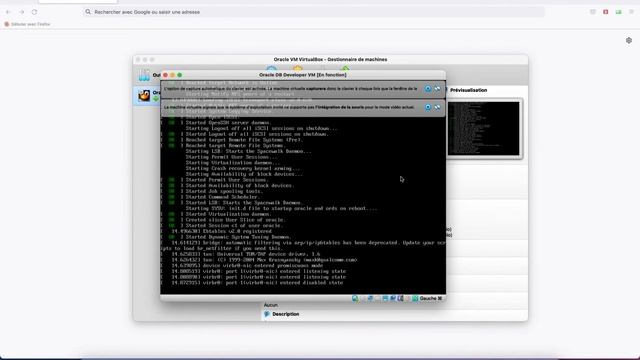Focus the Rechercher avec Google address bar
The height and width of the screenshot is (360, 640).
(x=313, y=12)
